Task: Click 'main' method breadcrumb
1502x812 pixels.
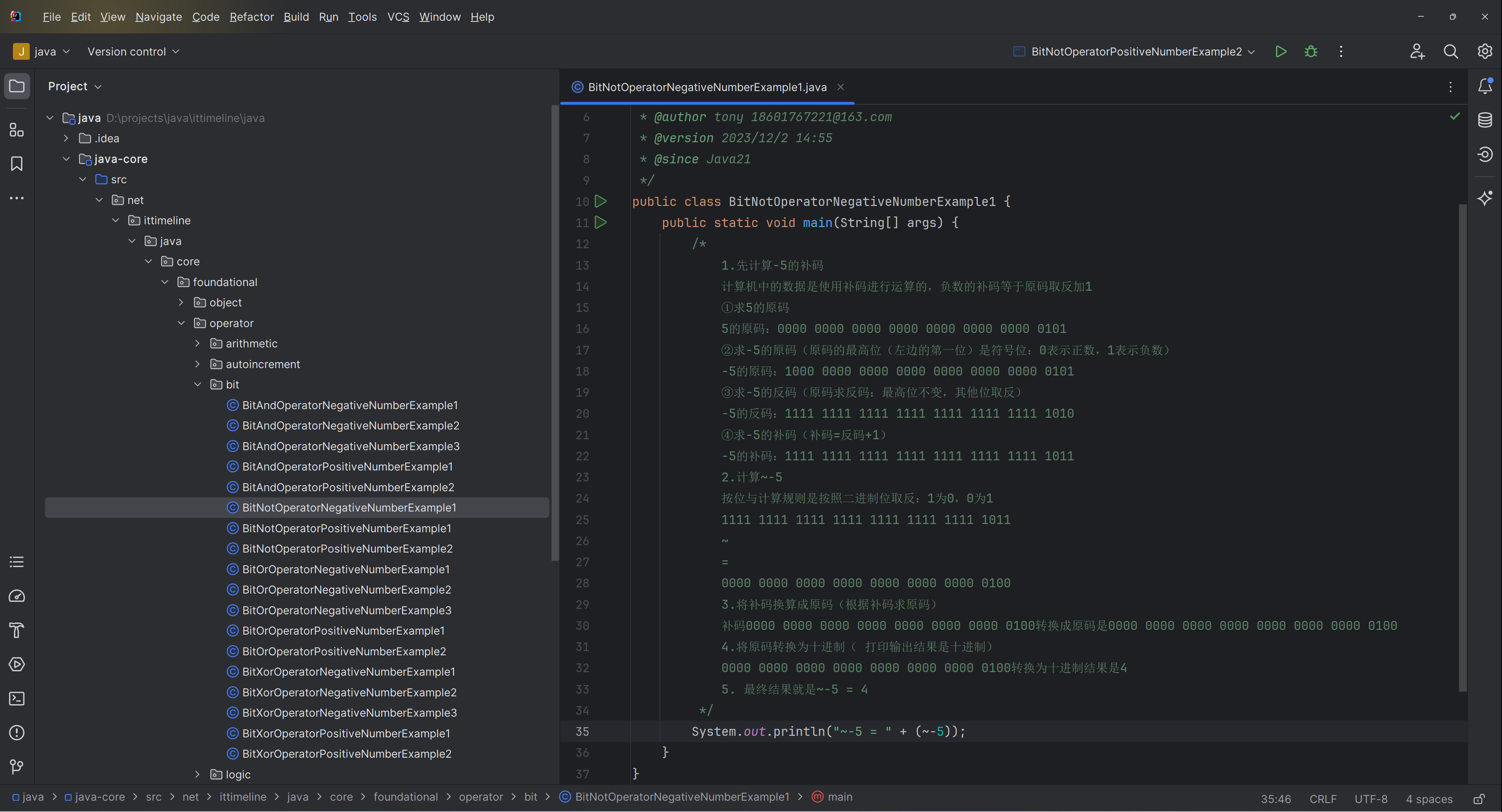Action: pyautogui.click(x=833, y=797)
